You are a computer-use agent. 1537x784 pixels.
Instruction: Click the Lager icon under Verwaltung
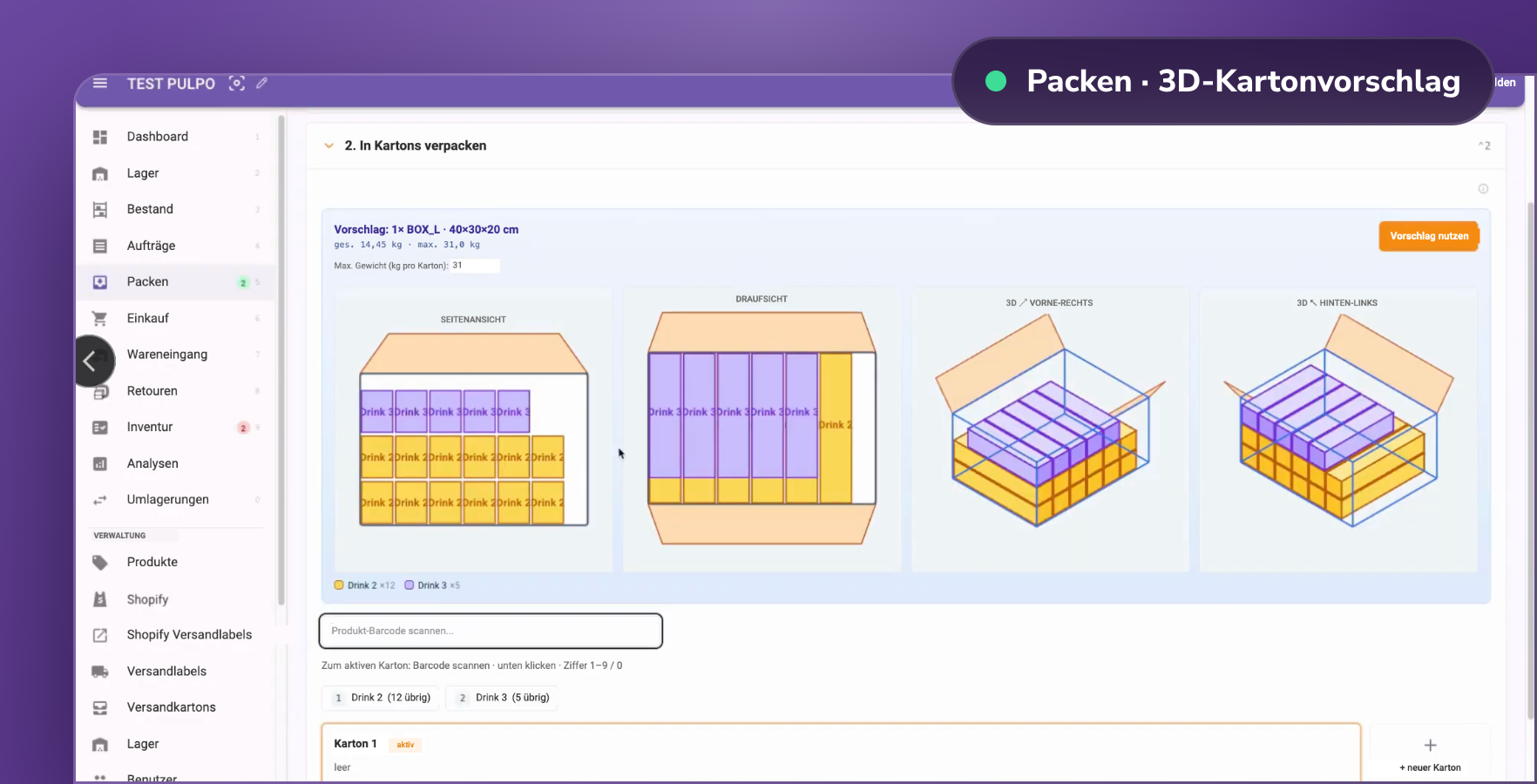tap(100, 744)
